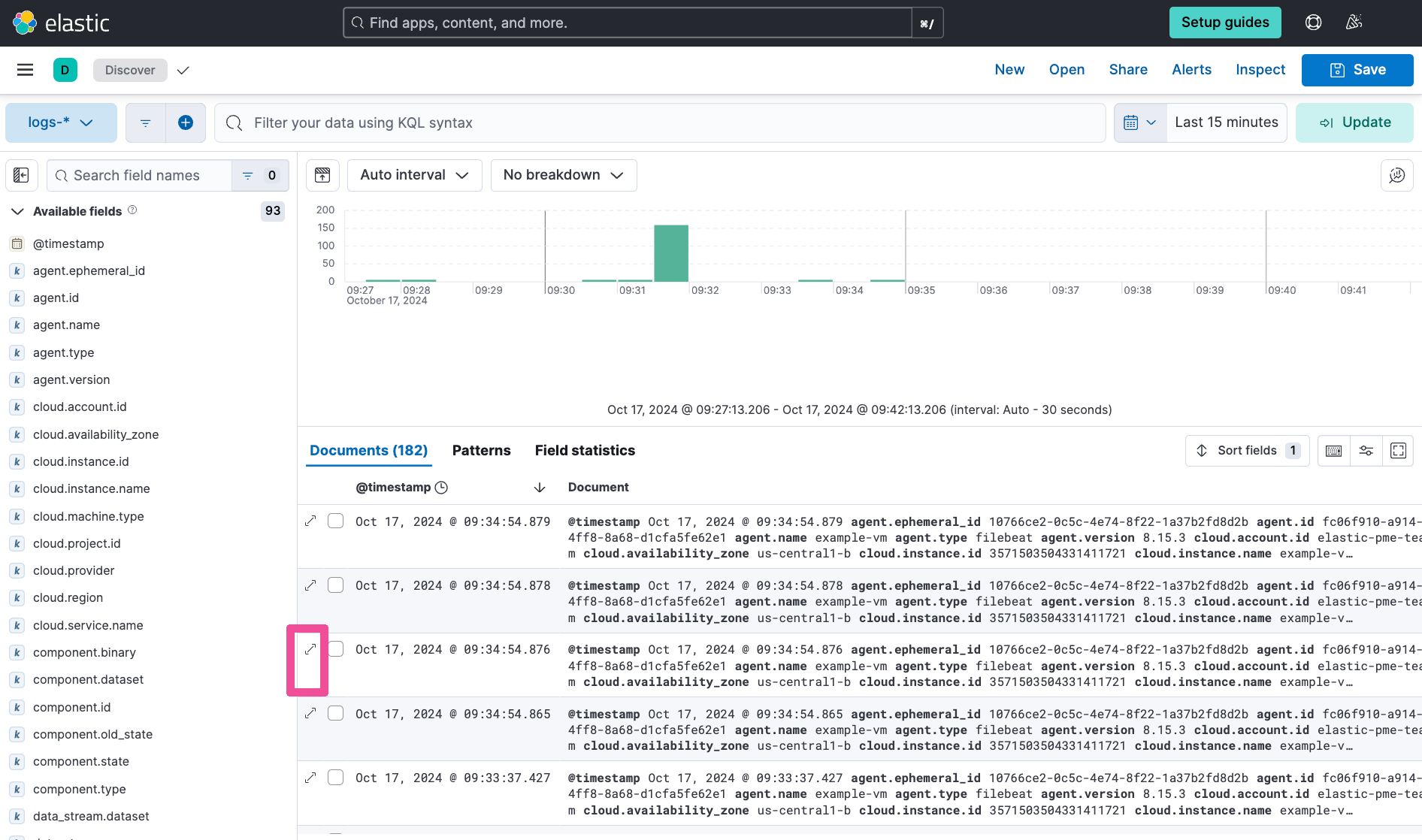Select the row checkbox for 09:34:54.878
This screenshot has width=1422, height=840.
(x=336, y=585)
